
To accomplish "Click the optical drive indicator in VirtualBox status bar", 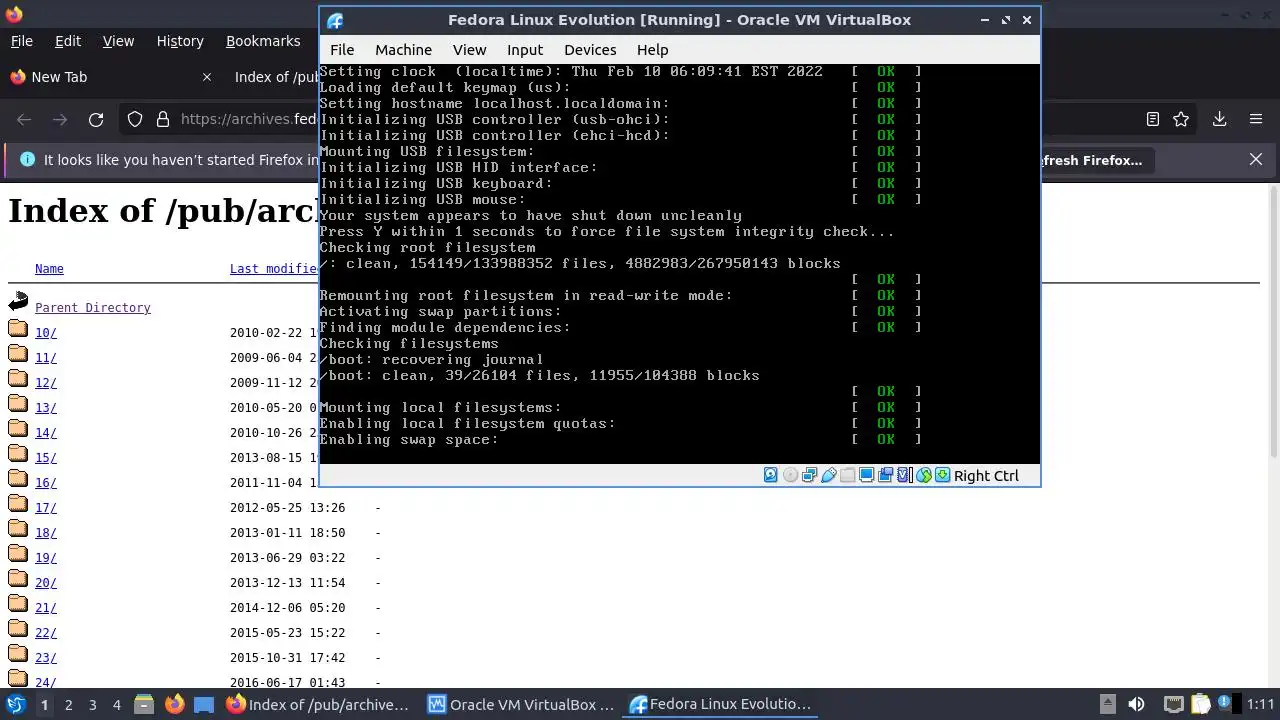I will point(790,475).
